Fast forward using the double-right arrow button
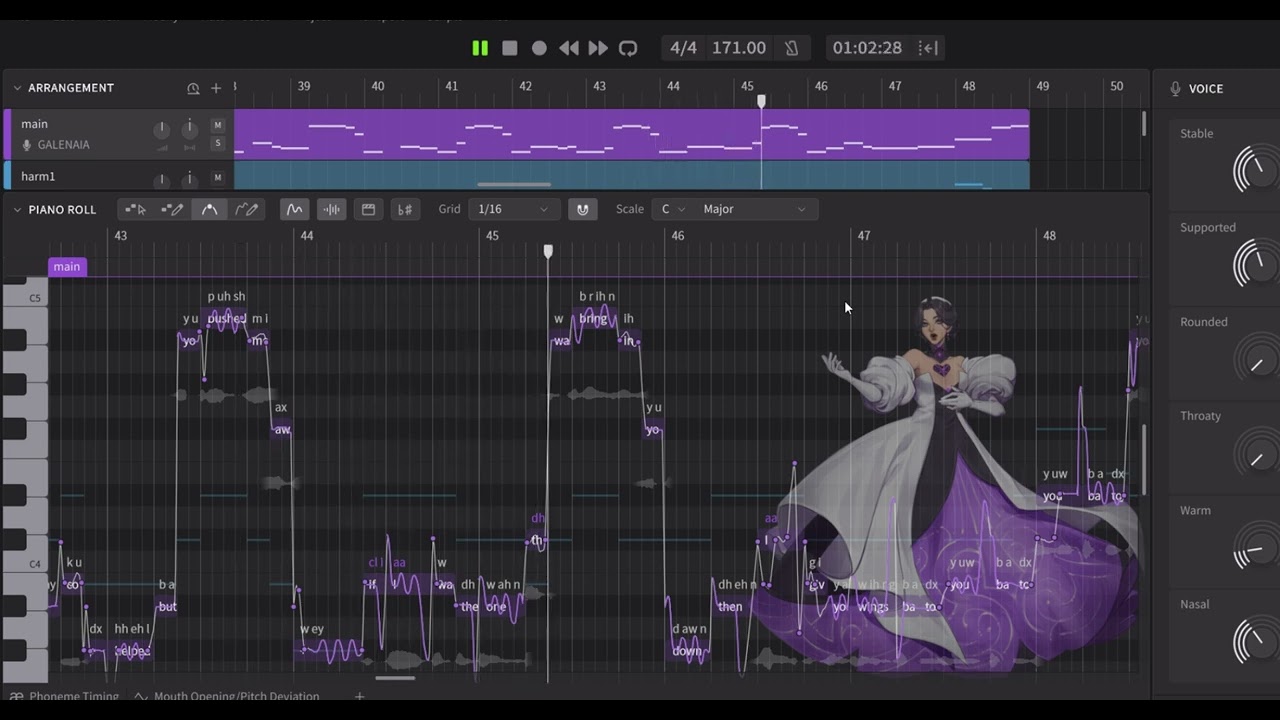This screenshot has height=720, width=1280. pyautogui.click(x=598, y=48)
